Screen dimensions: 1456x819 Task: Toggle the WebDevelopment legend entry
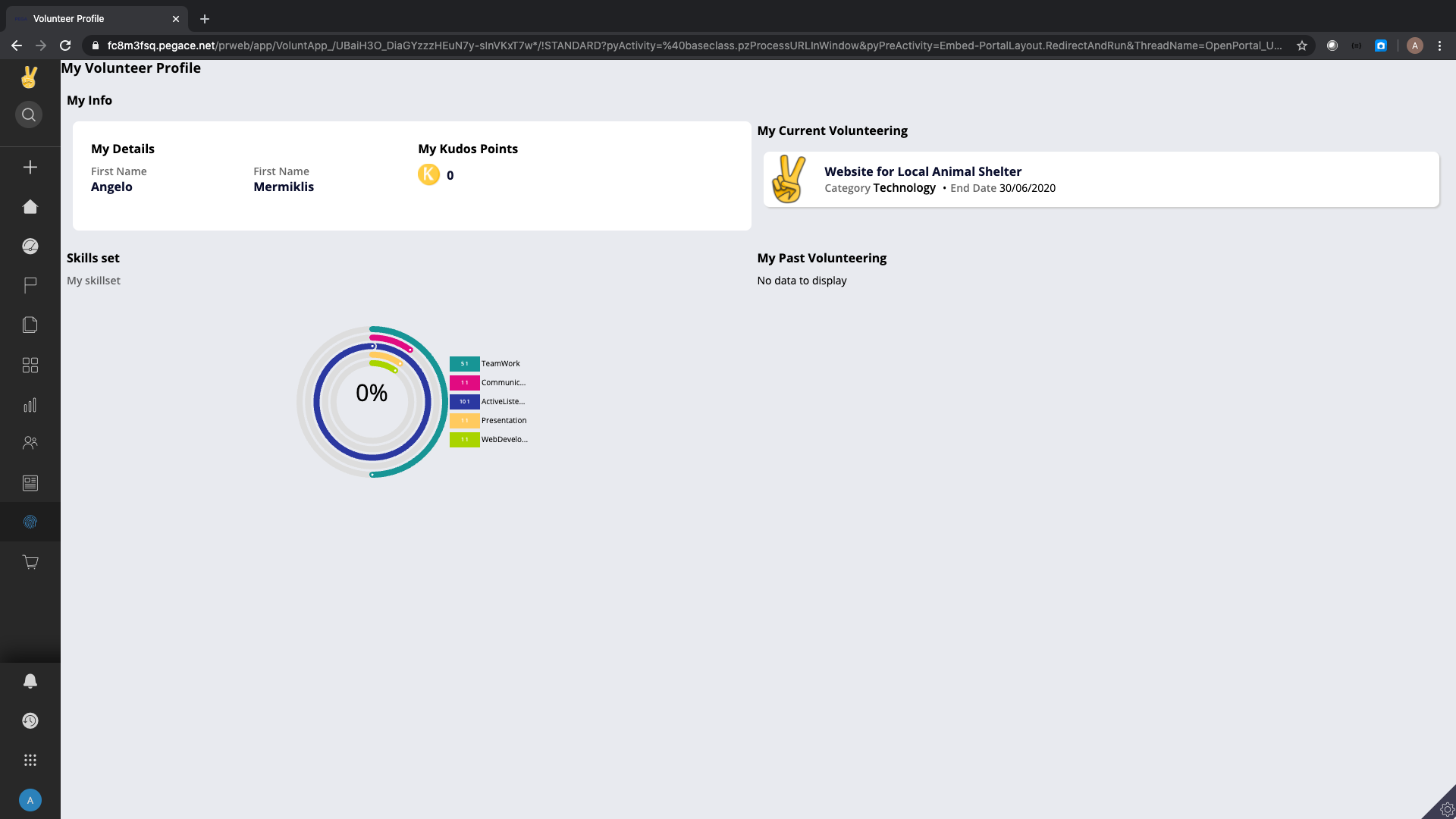point(504,440)
